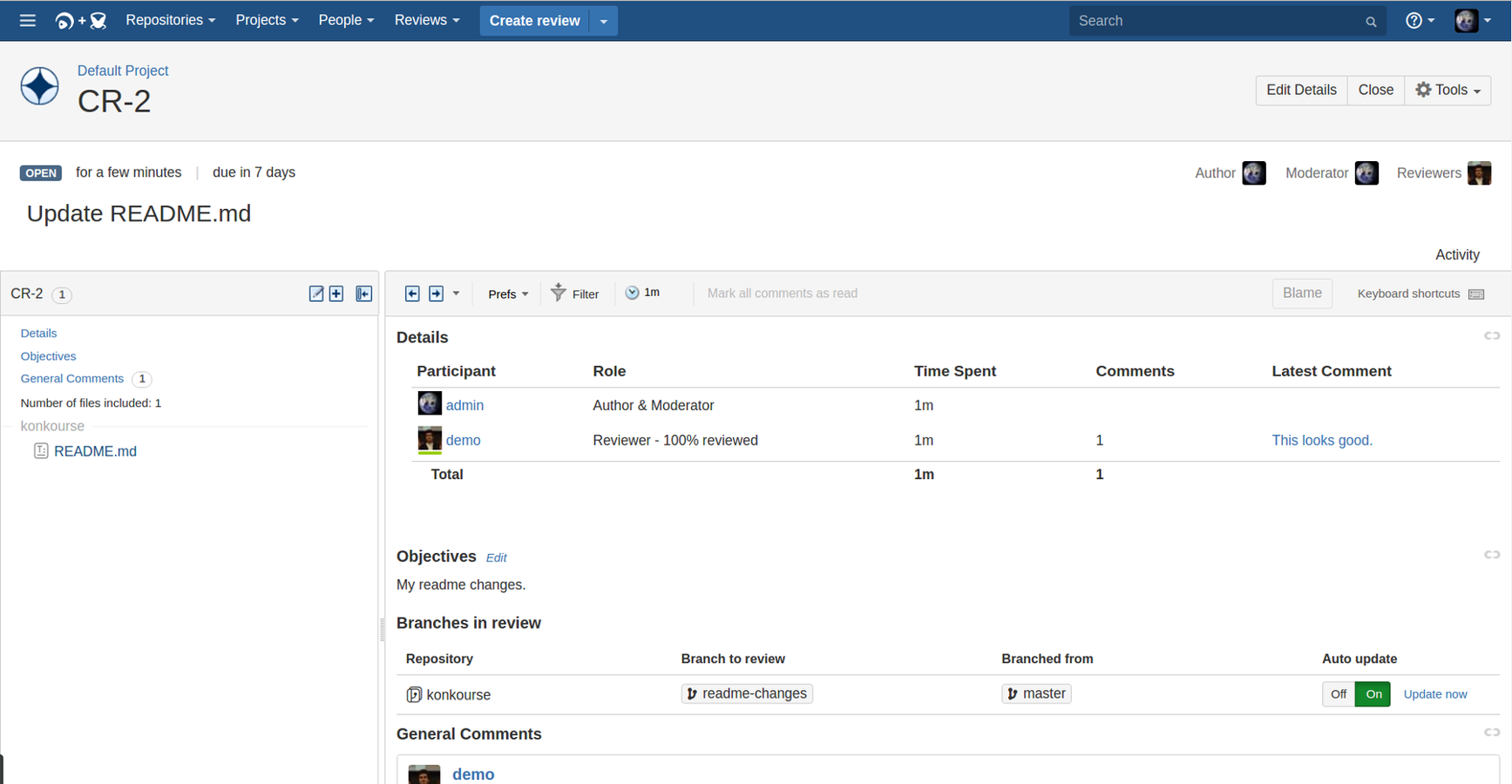Viewport: 1512px width, 784px height.
Task: Collapse the left file panel
Action: [x=364, y=294]
